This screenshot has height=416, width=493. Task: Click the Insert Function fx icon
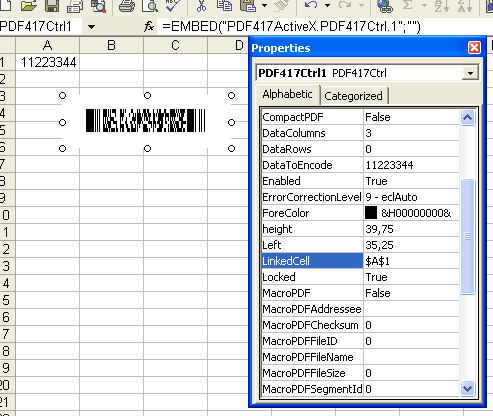coord(149,26)
